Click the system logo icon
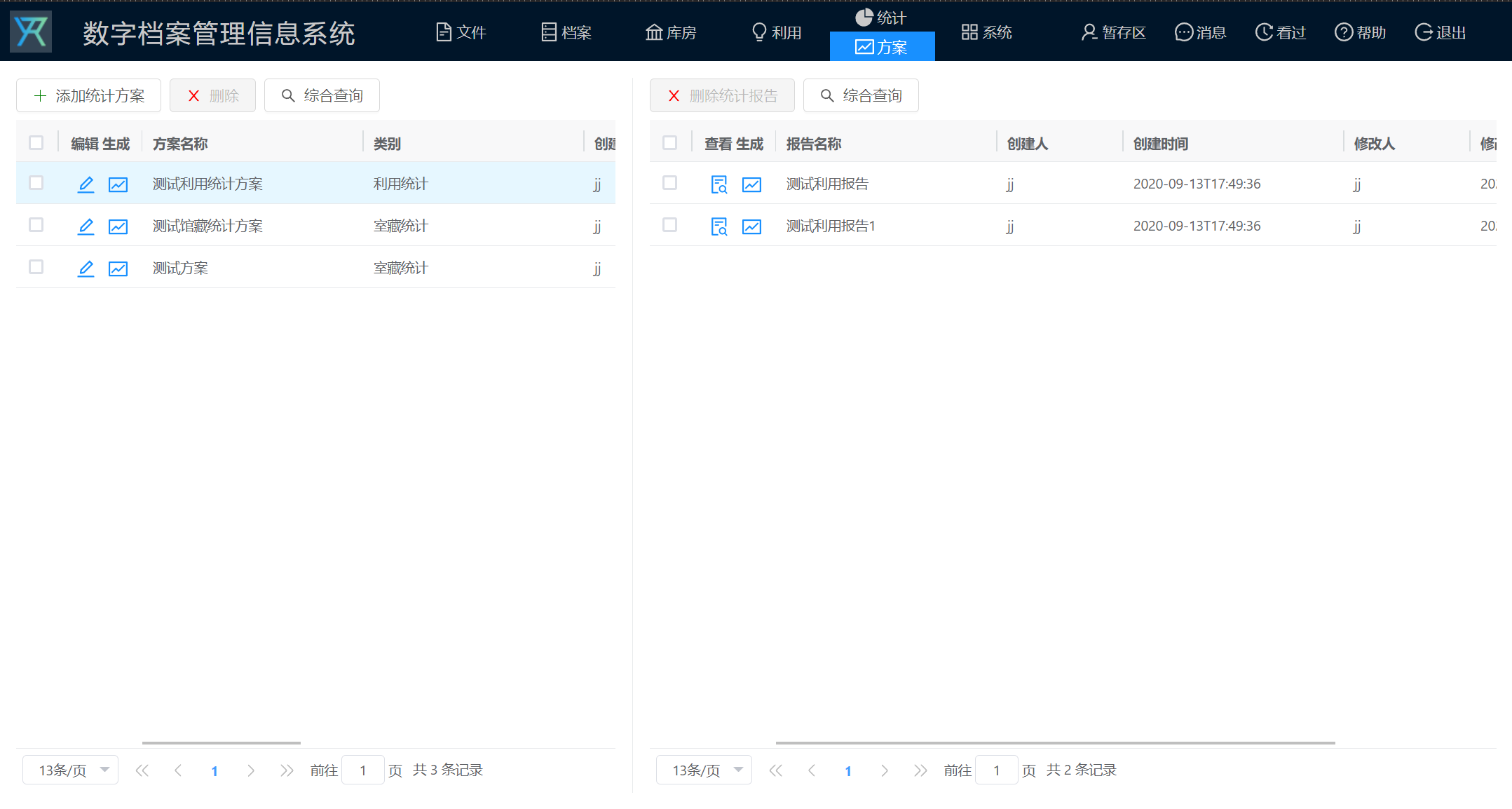The image size is (1512, 809). (31, 32)
